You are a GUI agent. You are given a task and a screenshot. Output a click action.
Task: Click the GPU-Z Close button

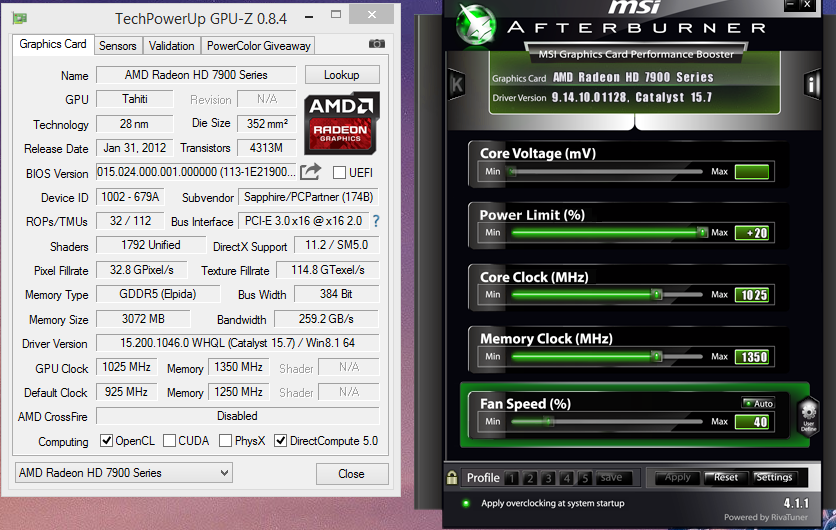click(x=351, y=473)
